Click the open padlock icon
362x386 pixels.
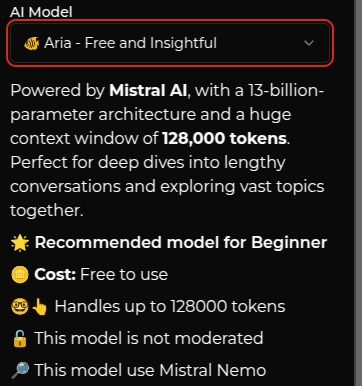point(20,338)
